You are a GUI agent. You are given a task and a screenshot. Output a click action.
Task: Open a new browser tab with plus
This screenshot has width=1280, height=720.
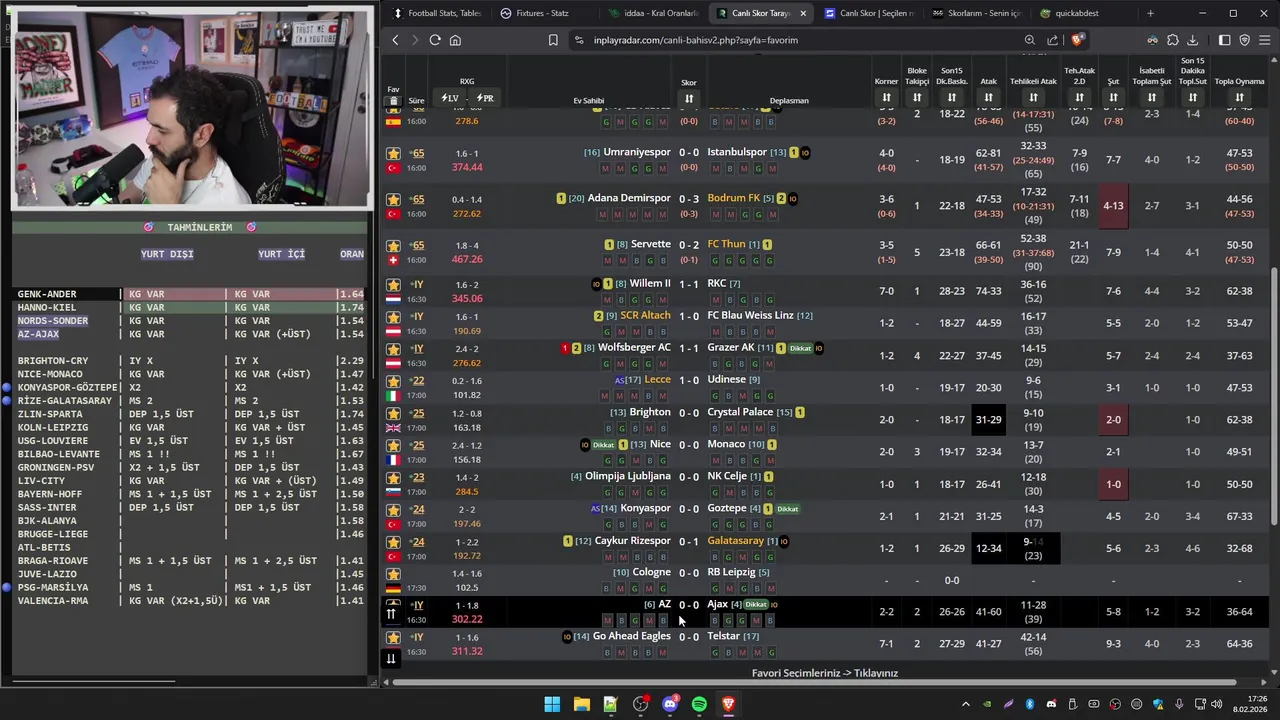[1150, 13]
